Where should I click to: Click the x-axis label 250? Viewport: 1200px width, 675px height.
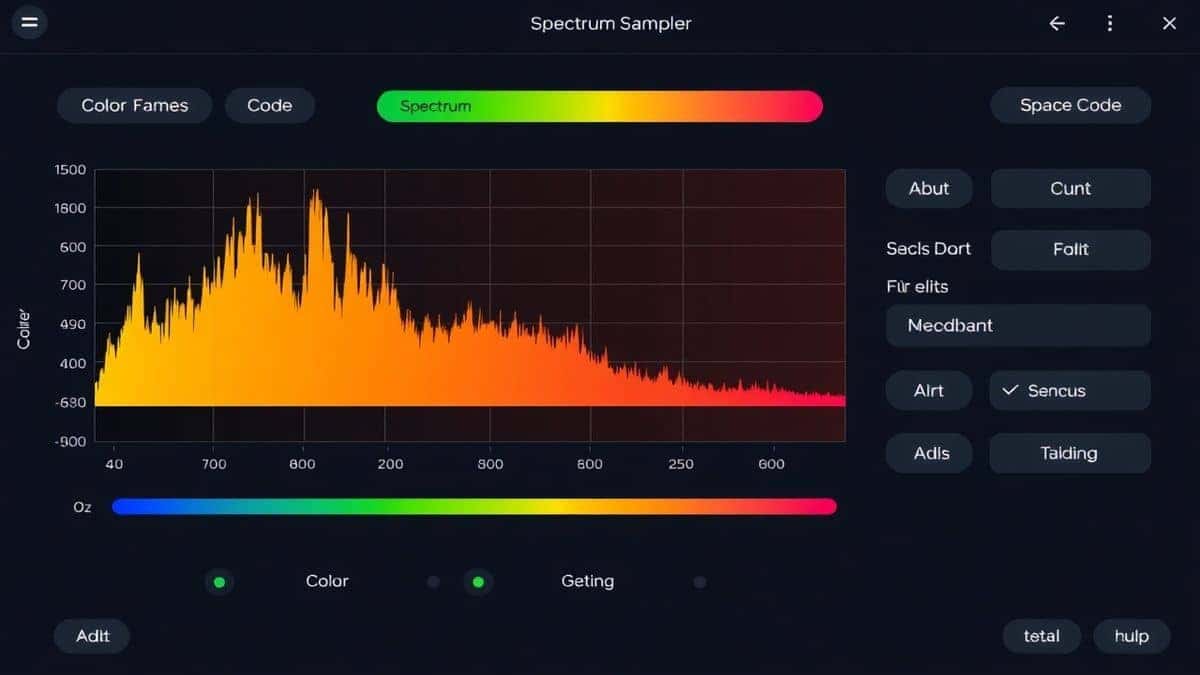tap(680, 464)
